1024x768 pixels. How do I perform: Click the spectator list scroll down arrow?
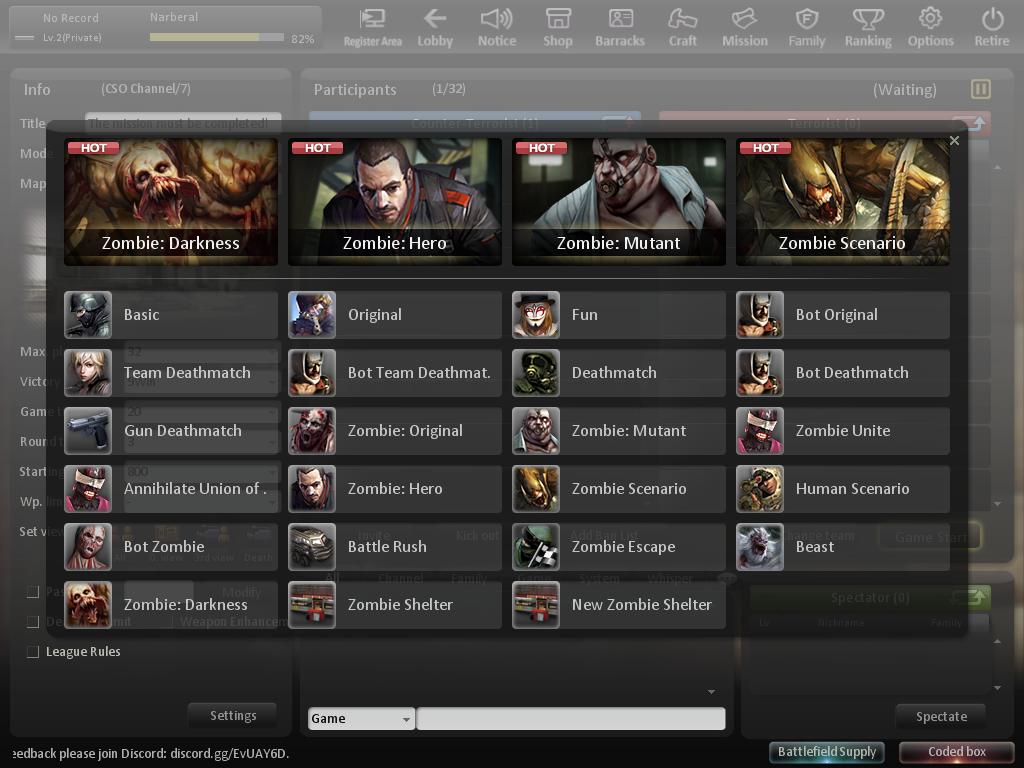997,688
